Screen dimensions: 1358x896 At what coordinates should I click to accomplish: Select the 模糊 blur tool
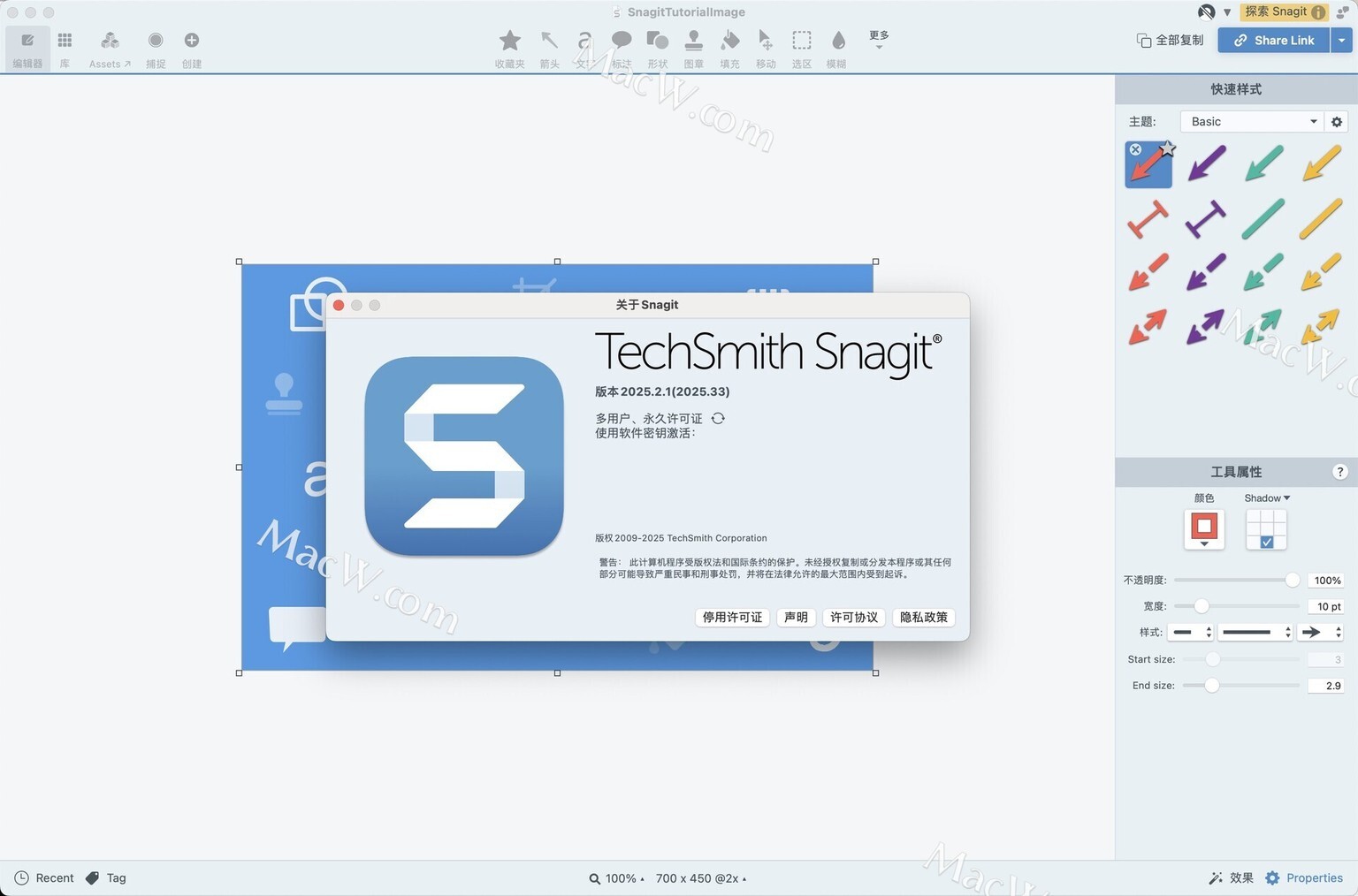tap(837, 48)
